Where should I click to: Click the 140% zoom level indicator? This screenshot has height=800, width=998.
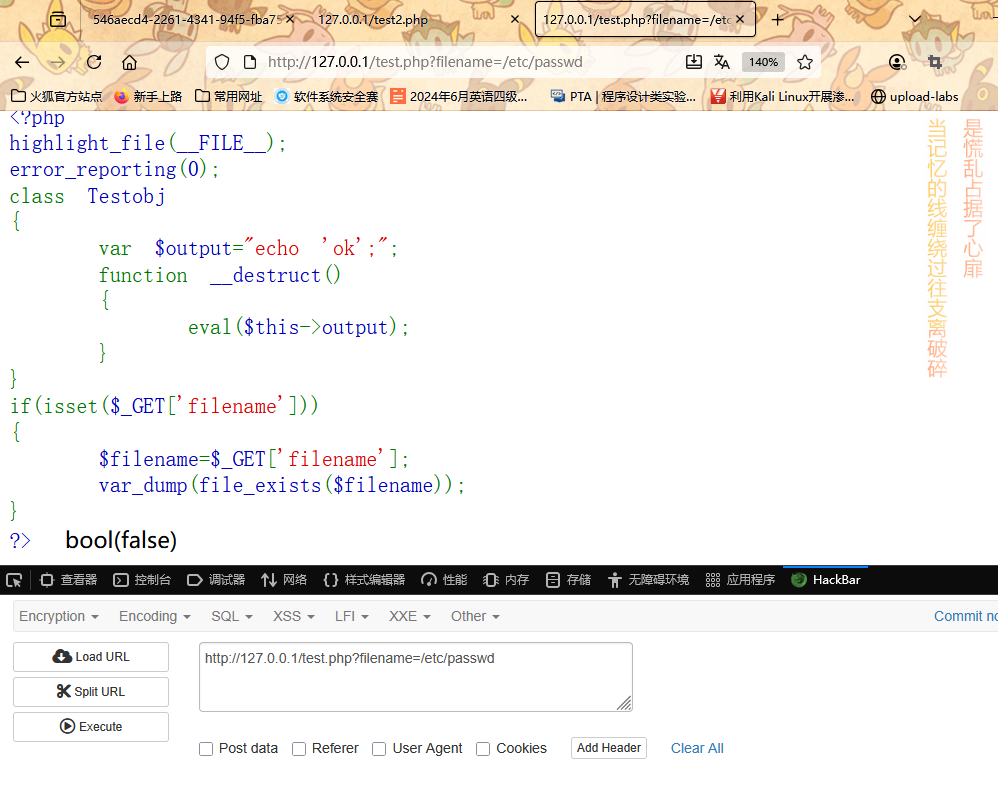point(763,62)
